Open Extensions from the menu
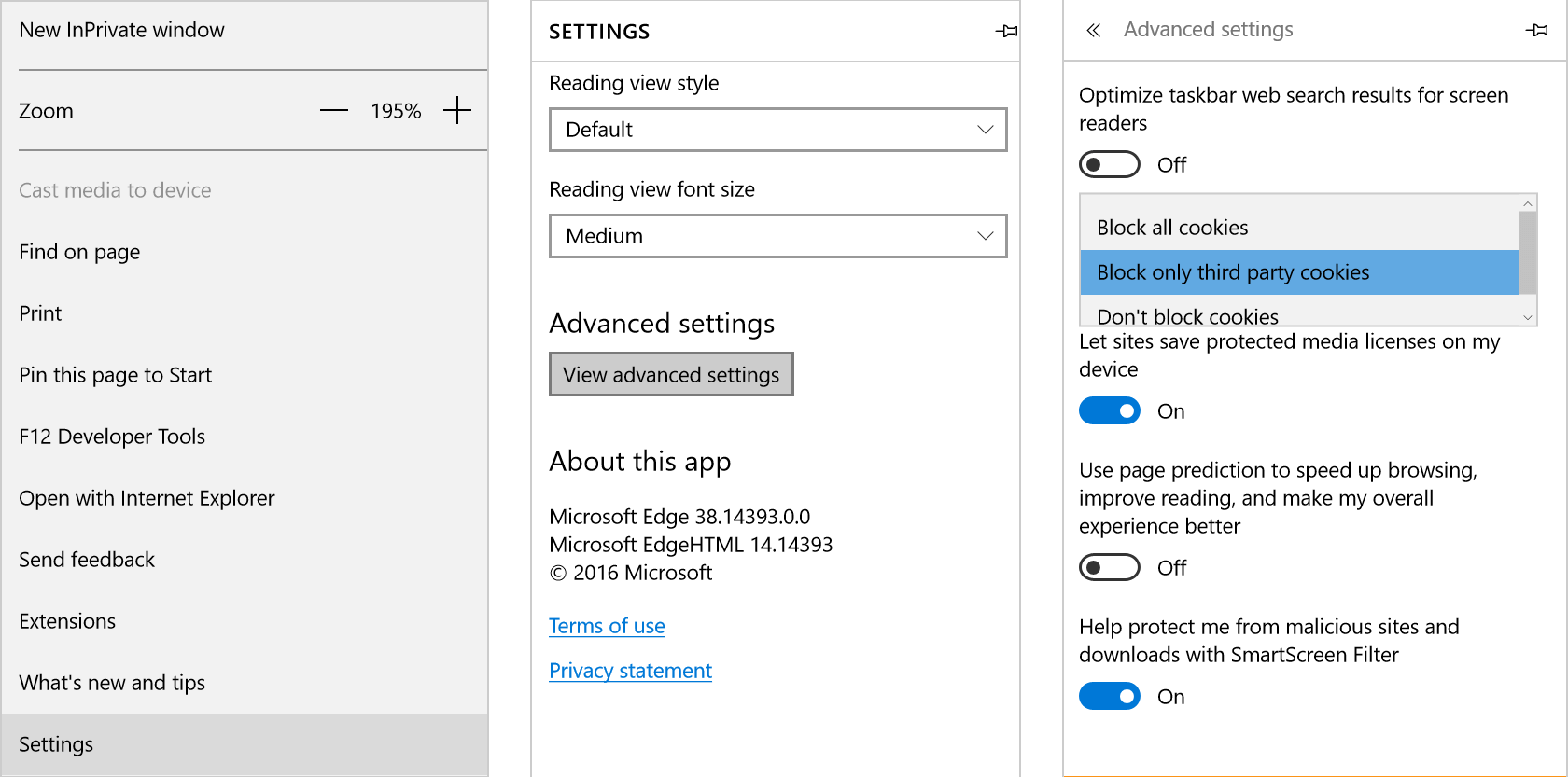This screenshot has width=1568, height=777. click(x=245, y=621)
